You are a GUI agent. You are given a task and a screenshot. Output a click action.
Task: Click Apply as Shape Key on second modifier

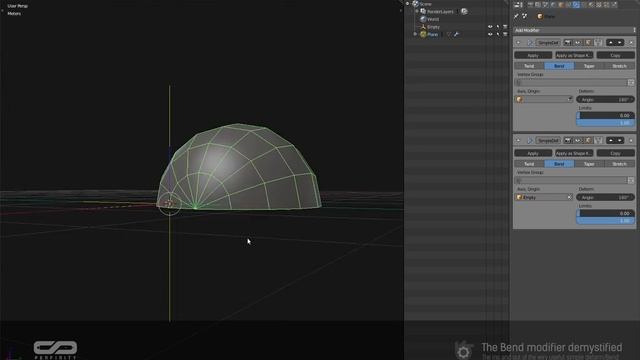click(x=574, y=153)
